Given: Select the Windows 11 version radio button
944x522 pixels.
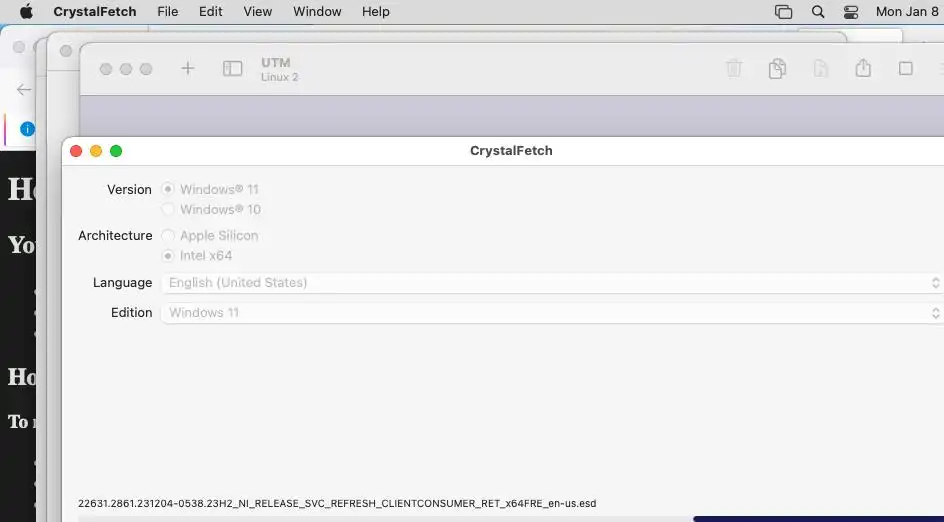Looking at the screenshot, I should (168, 189).
